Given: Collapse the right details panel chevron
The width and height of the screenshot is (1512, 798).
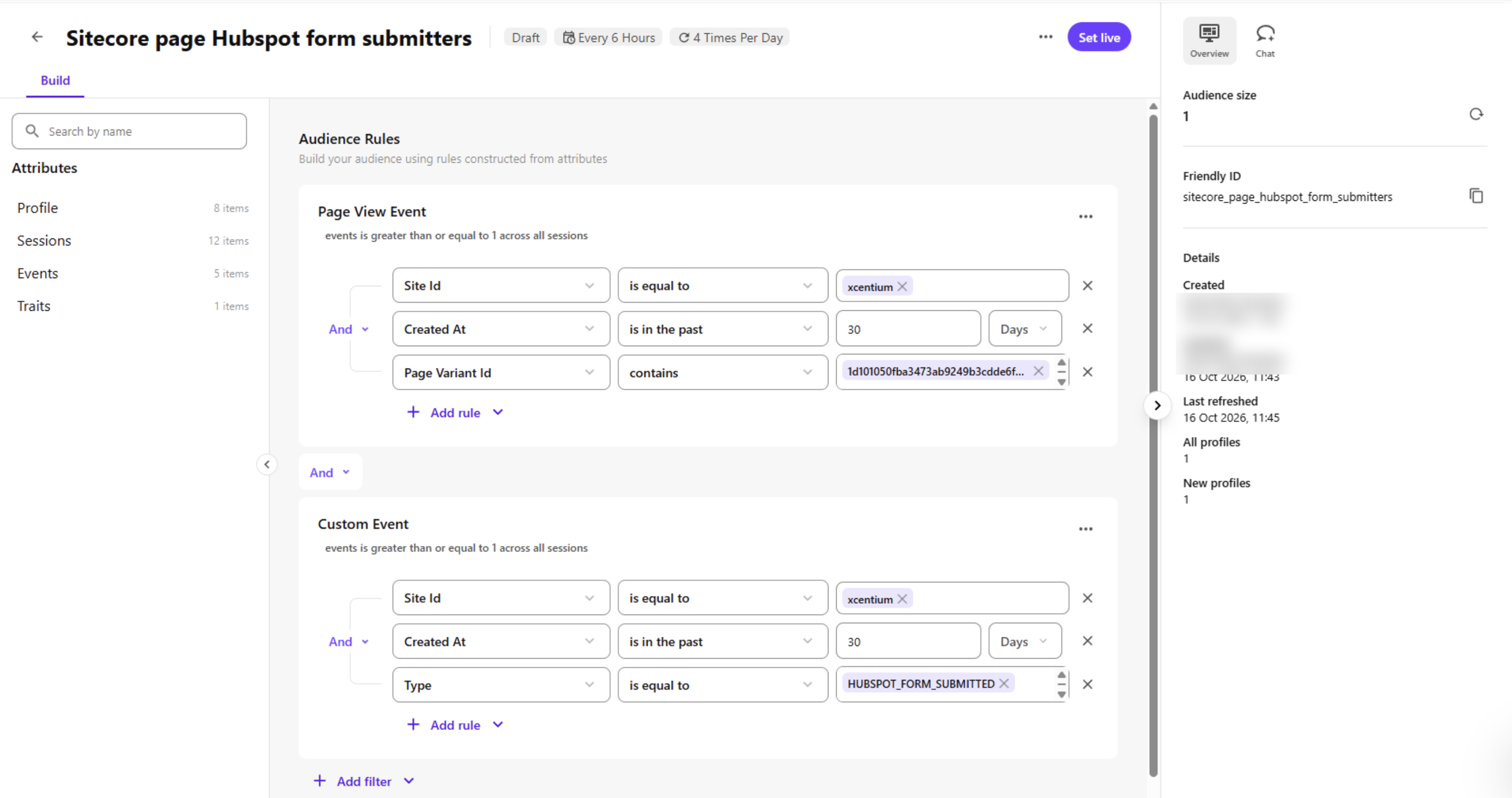Looking at the screenshot, I should click(x=1157, y=406).
